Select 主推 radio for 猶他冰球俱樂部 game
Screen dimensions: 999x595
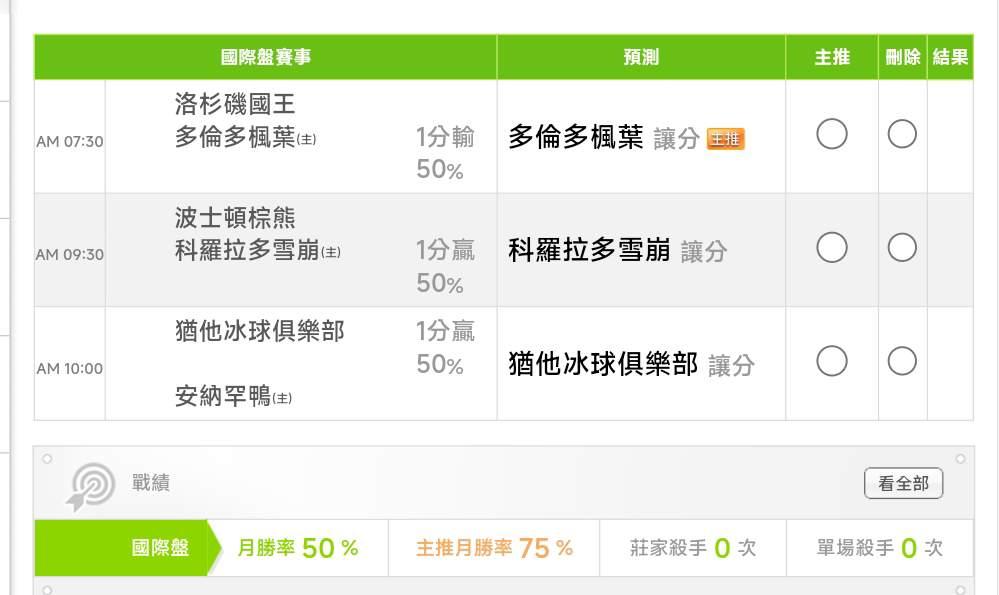(x=832, y=361)
